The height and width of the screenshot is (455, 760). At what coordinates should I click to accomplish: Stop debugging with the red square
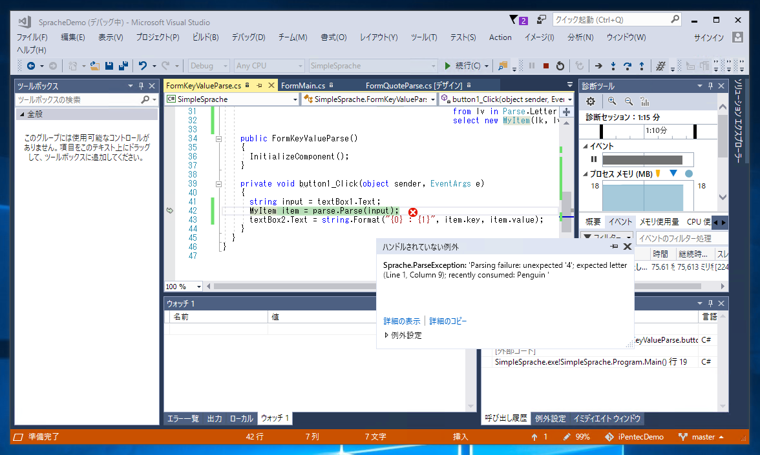coord(546,66)
